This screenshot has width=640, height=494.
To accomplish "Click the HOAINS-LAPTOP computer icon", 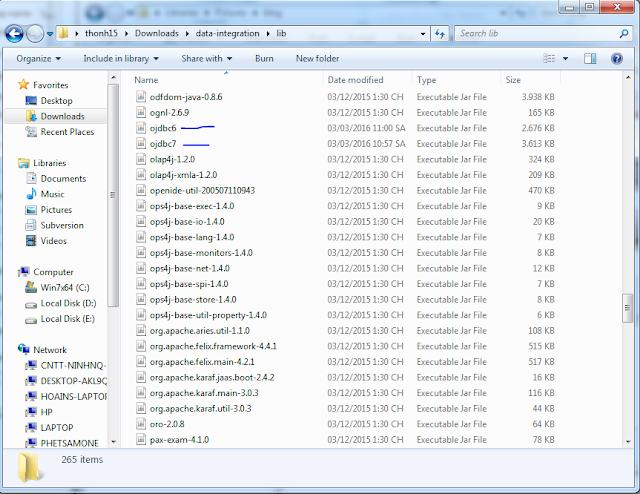I will (31, 396).
